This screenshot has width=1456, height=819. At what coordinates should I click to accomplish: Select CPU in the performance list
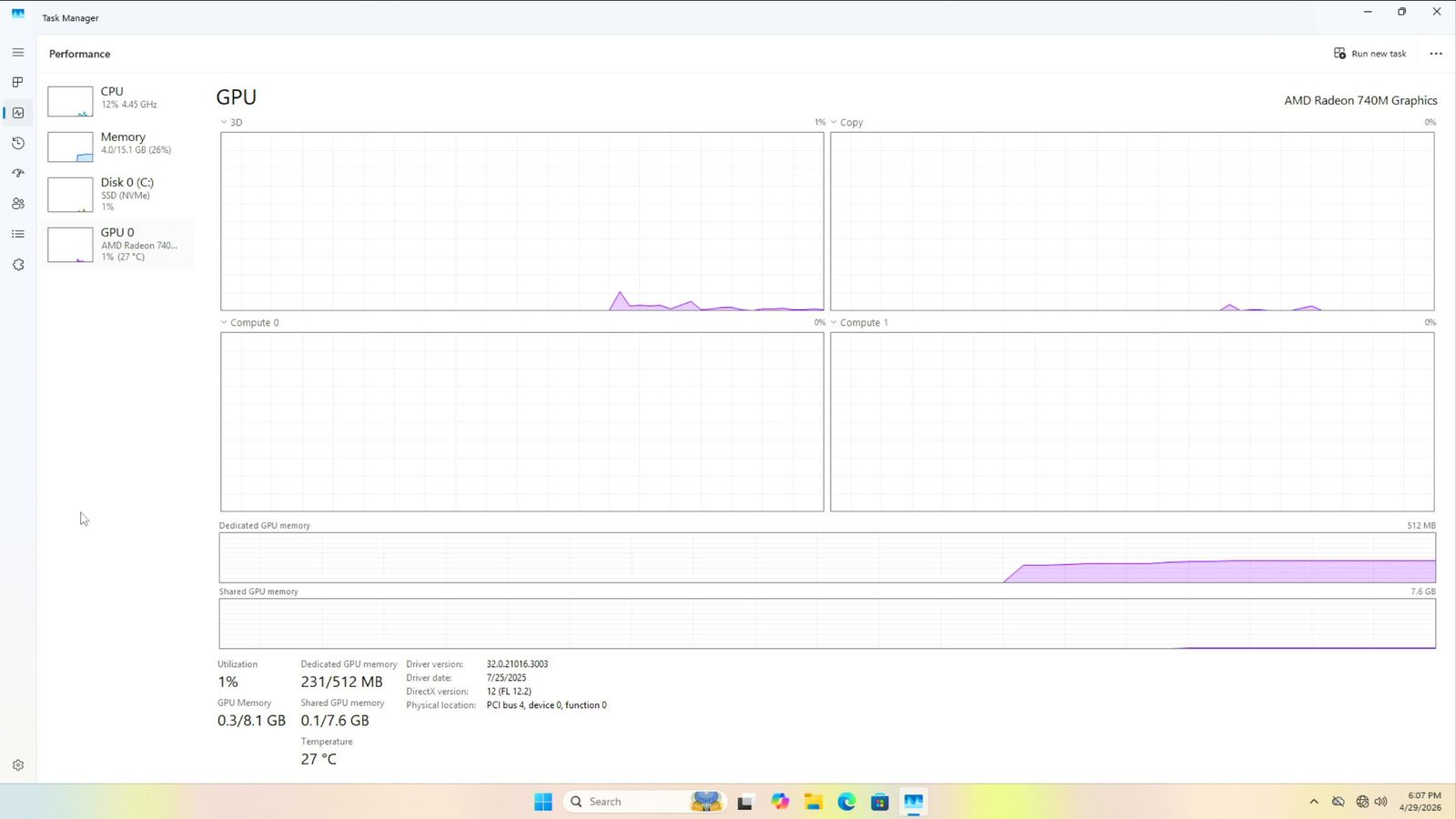coord(120,98)
